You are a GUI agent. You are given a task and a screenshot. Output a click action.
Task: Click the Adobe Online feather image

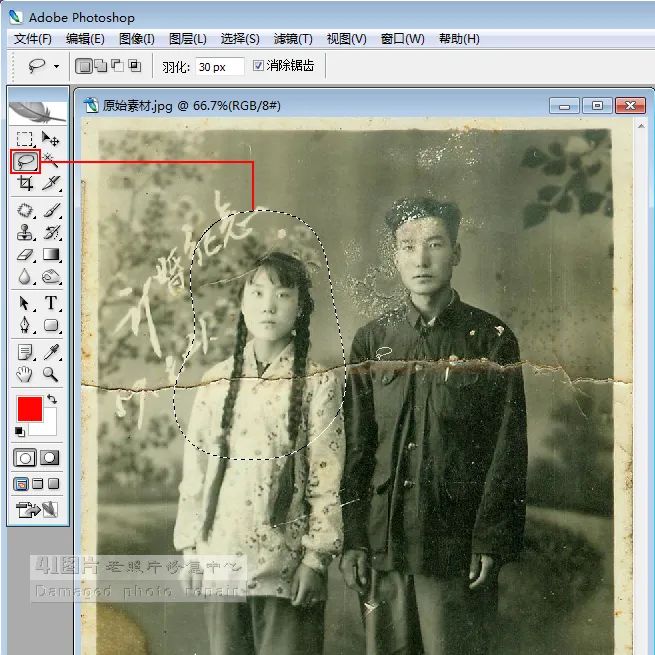pos(38,112)
